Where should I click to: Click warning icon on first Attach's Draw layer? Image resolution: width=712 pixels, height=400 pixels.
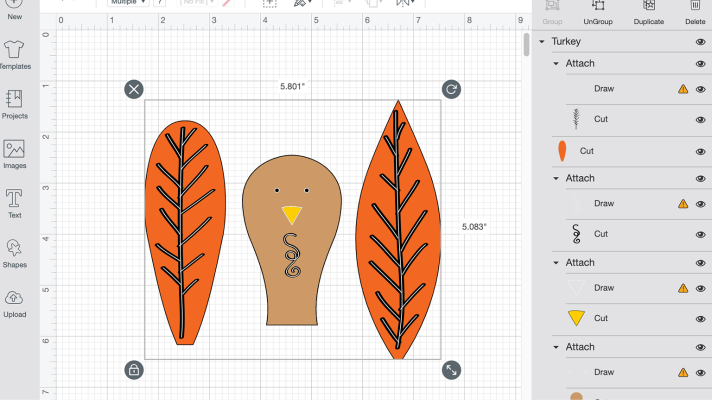coord(683,89)
